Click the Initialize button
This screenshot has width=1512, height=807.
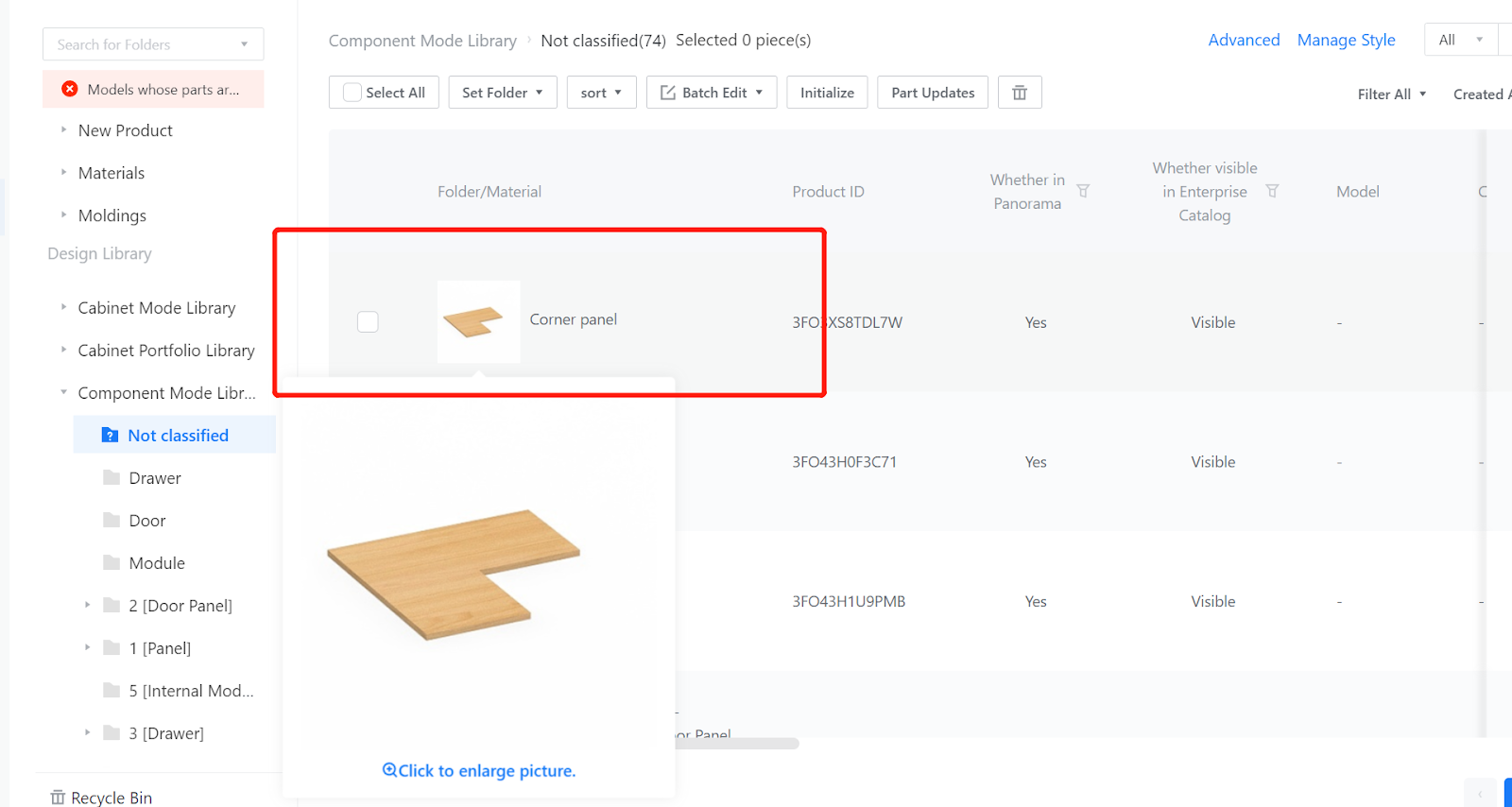(827, 93)
